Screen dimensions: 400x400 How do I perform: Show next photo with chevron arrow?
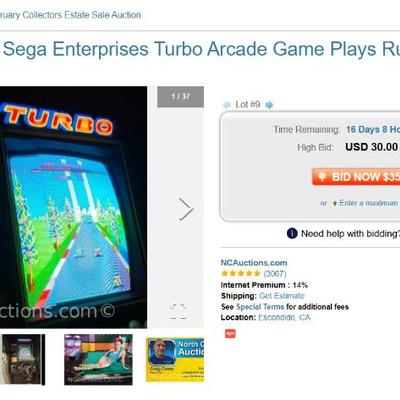(x=185, y=209)
